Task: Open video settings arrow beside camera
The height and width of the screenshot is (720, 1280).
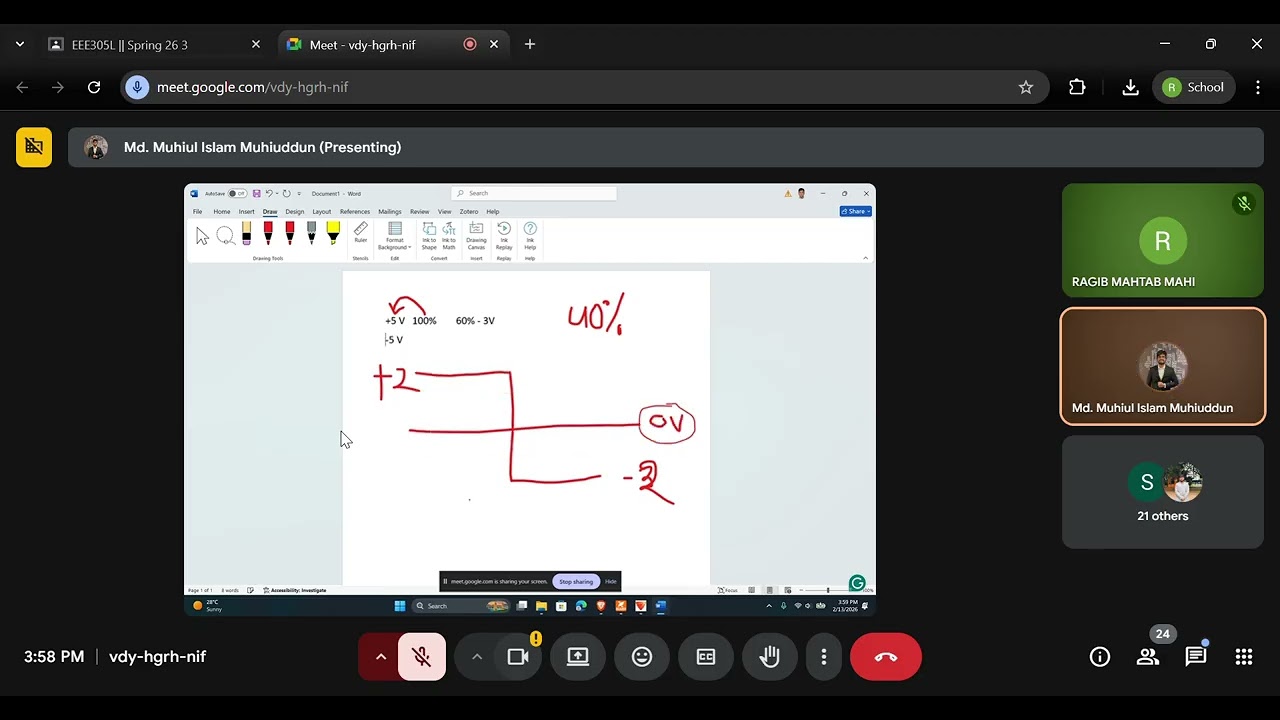Action: pos(476,657)
